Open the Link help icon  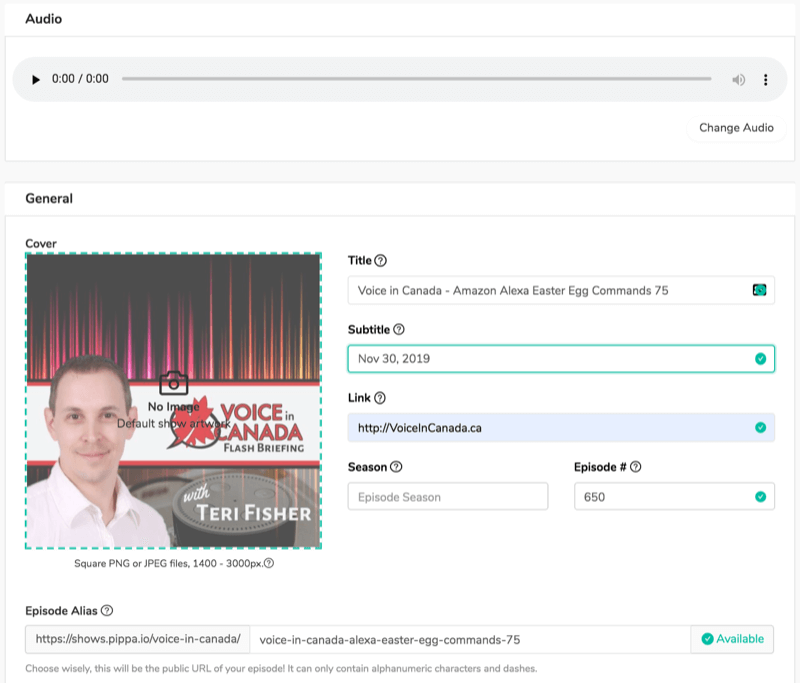click(380, 398)
